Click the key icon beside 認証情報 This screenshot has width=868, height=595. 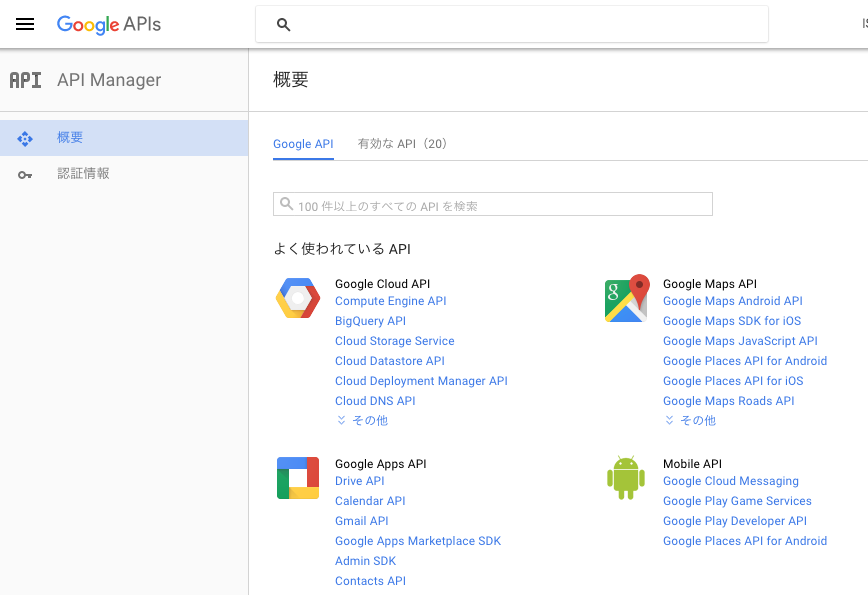(25, 173)
